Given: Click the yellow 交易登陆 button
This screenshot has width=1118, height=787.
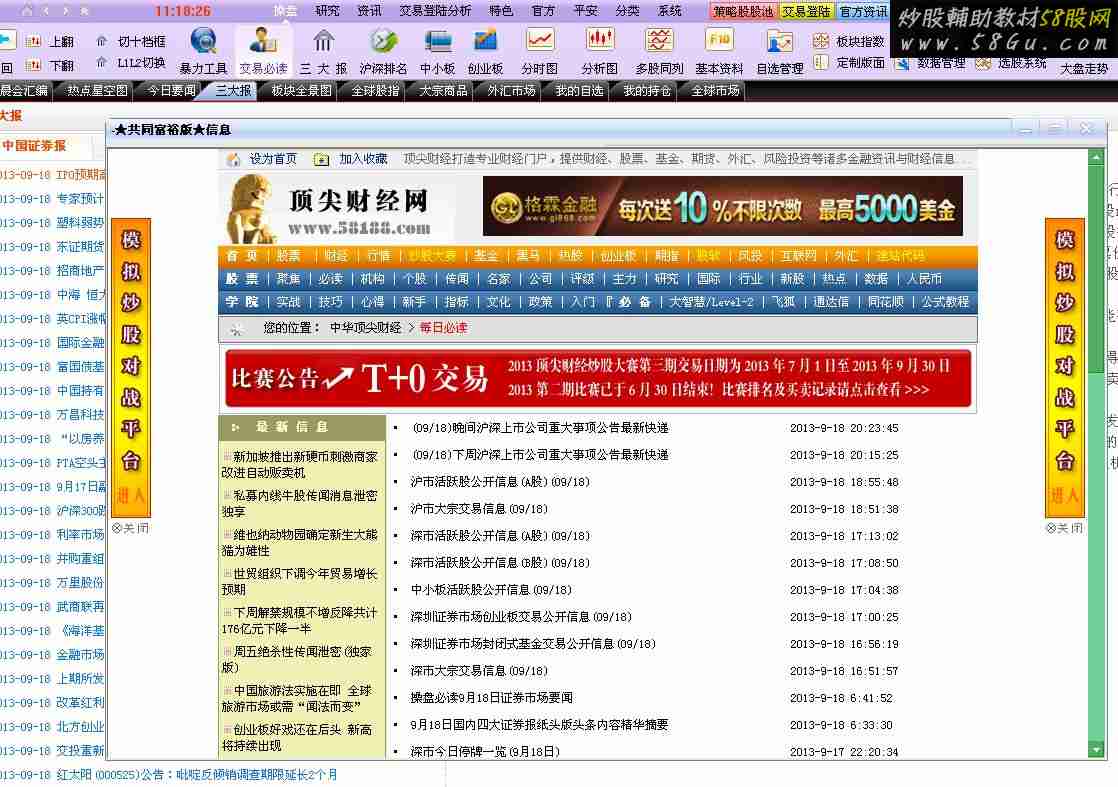Looking at the screenshot, I should [806, 11].
